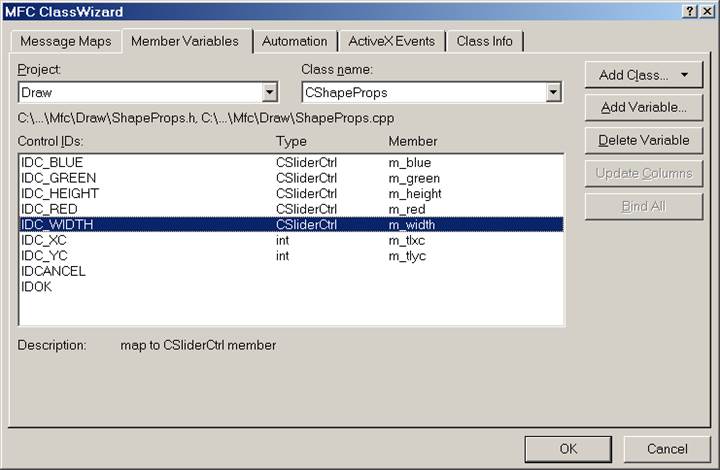
Task: Open the Automation tab
Action: tap(294, 41)
